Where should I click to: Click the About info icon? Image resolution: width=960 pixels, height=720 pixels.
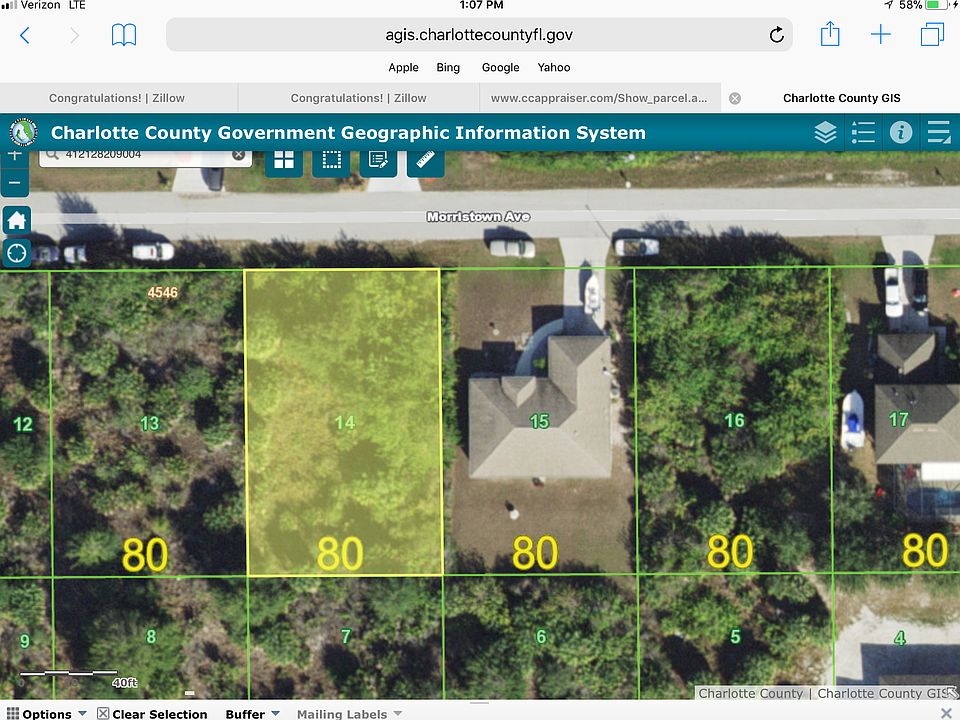[x=901, y=133]
